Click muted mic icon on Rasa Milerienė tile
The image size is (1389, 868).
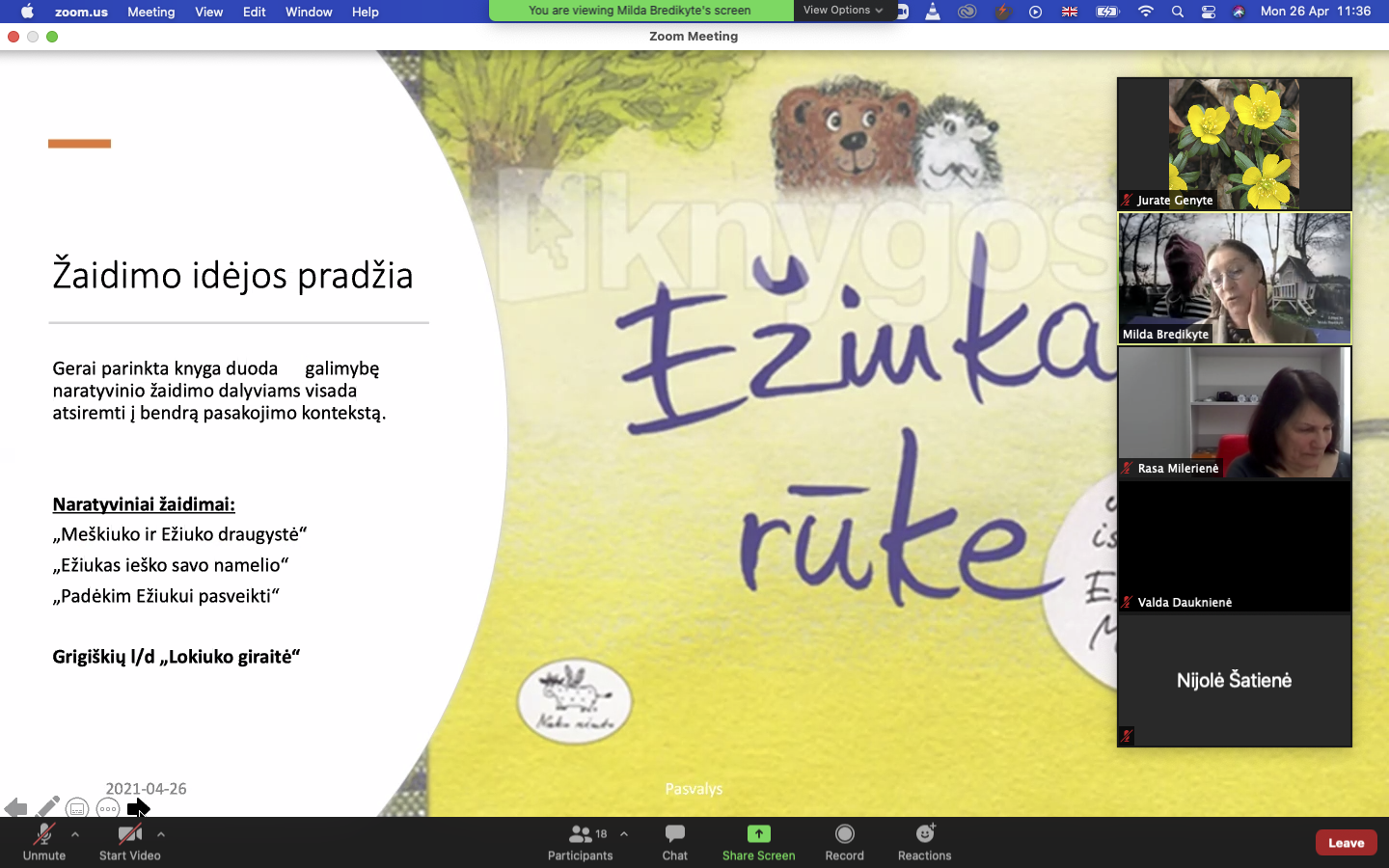tap(1127, 469)
